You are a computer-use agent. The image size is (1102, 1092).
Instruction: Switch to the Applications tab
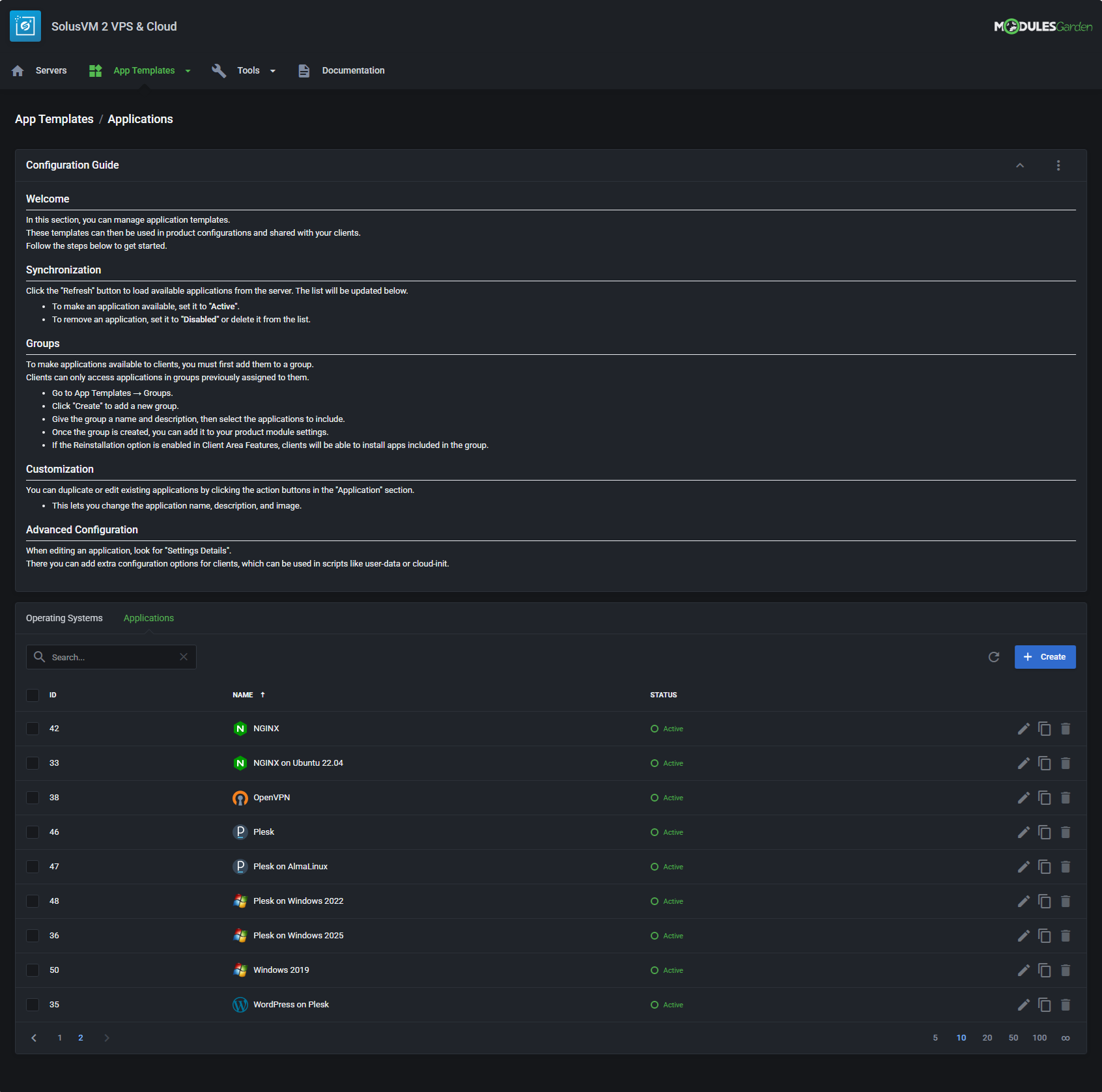[x=148, y=618]
